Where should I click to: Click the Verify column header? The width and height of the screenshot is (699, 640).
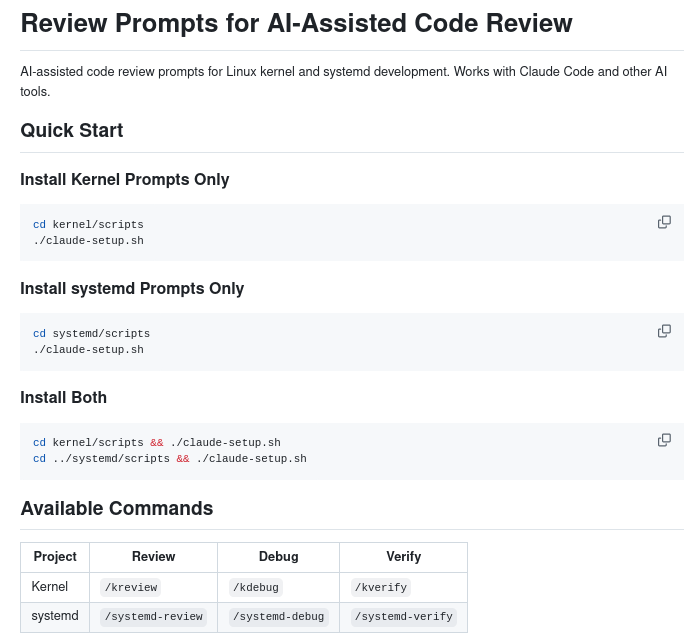click(x=403, y=557)
